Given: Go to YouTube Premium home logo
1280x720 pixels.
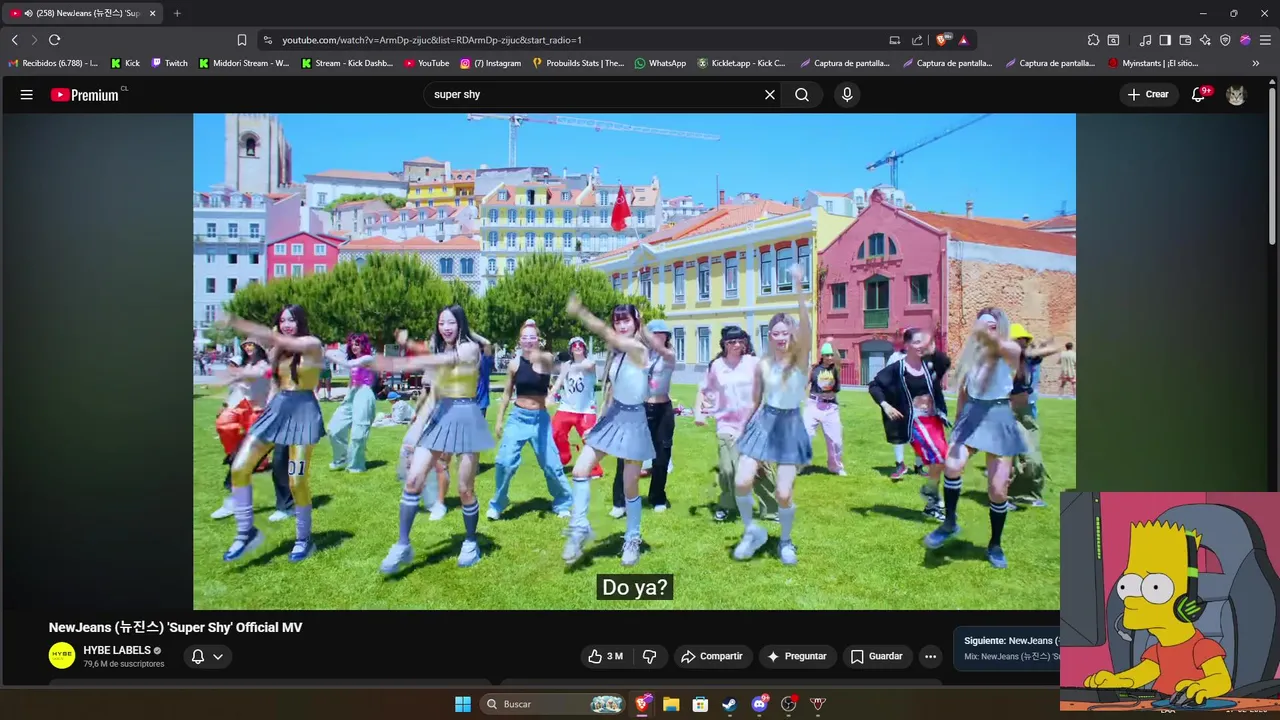Looking at the screenshot, I should point(85,95).
